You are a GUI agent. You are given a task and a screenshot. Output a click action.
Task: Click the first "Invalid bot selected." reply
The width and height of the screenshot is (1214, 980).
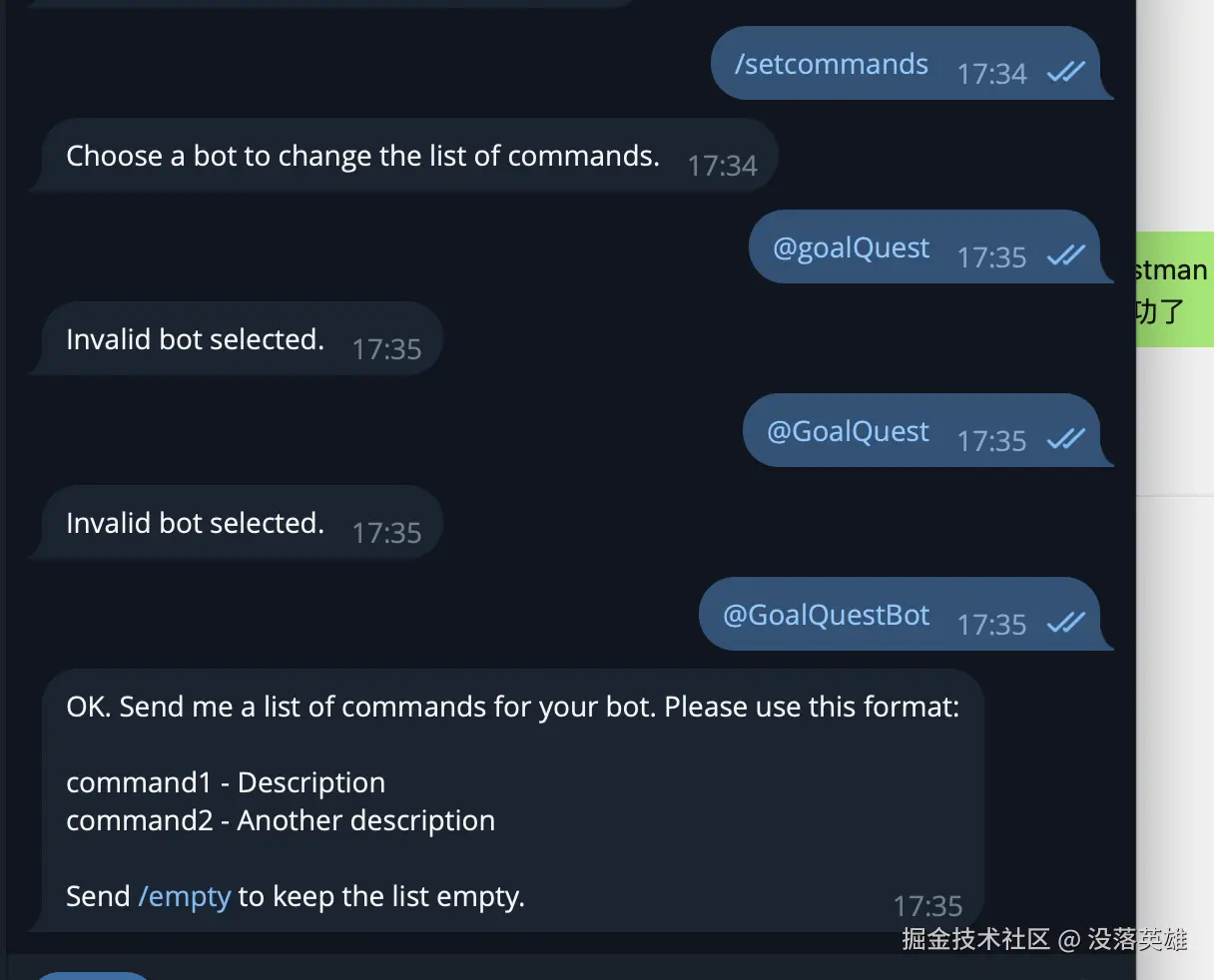coord(195,340)
